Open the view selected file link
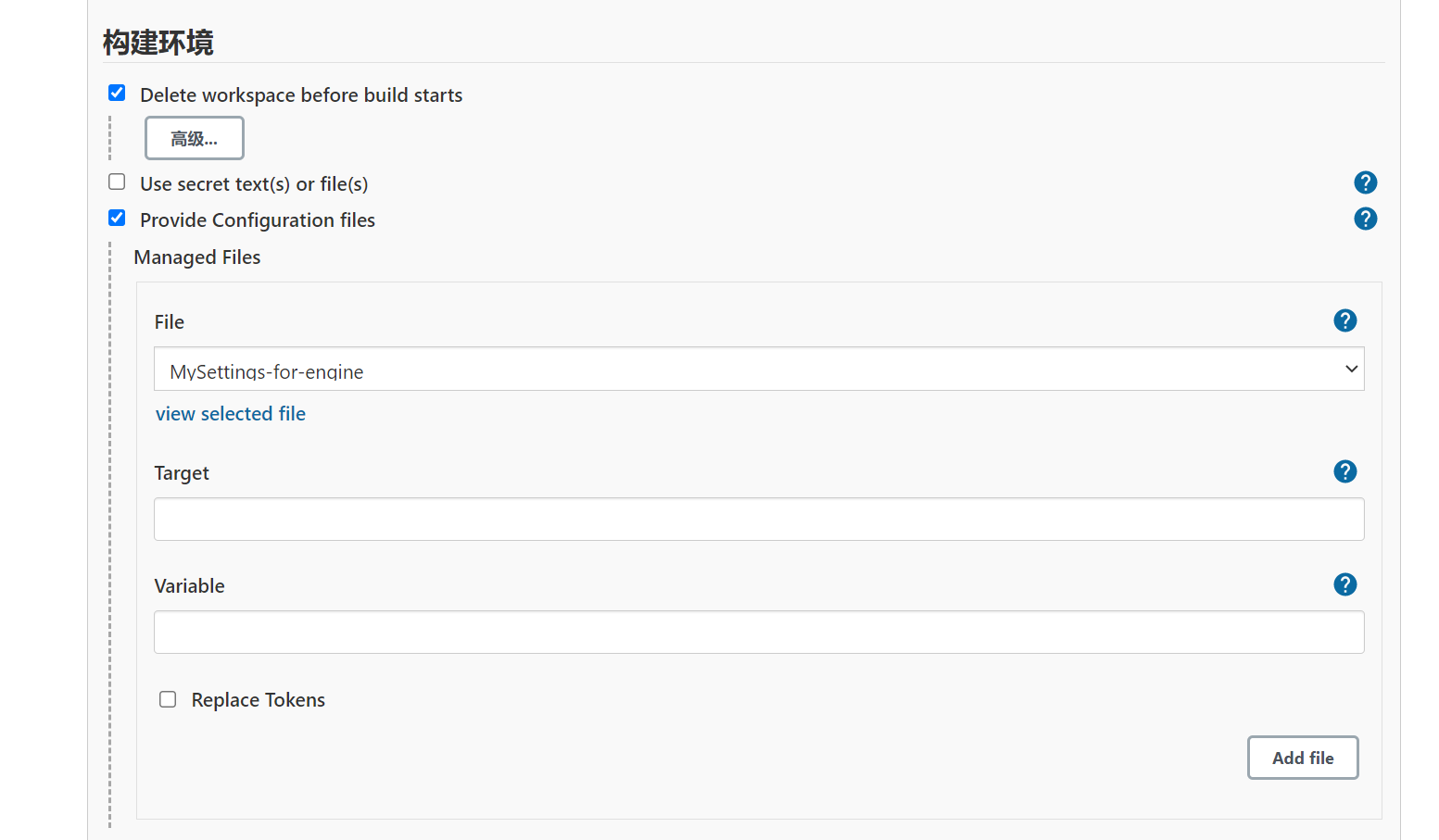 231,414
